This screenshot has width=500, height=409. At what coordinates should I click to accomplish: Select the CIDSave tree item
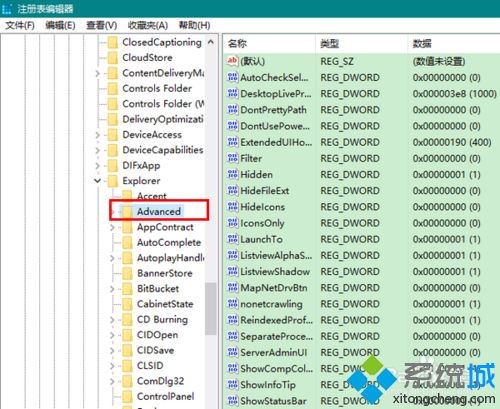coord(156,350)
